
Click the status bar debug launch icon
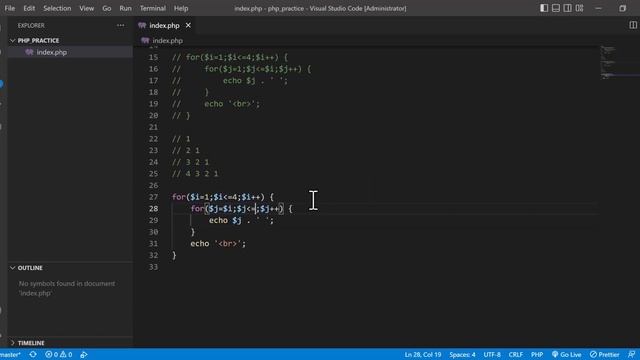point(84,354)
